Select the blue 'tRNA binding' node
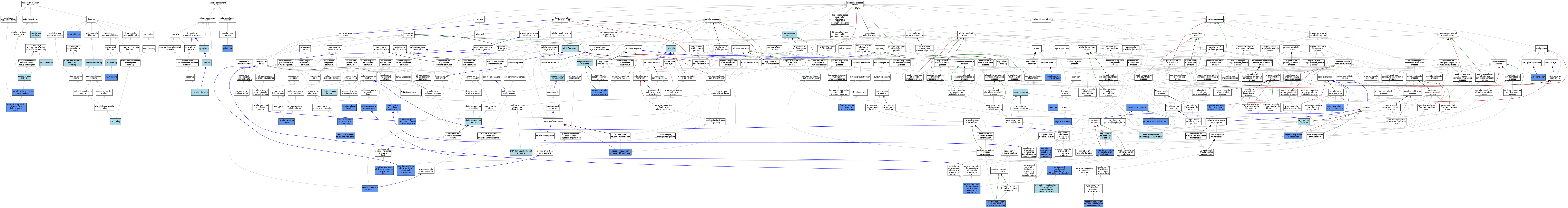This screenshot has height=208, width=1568. 111,77
